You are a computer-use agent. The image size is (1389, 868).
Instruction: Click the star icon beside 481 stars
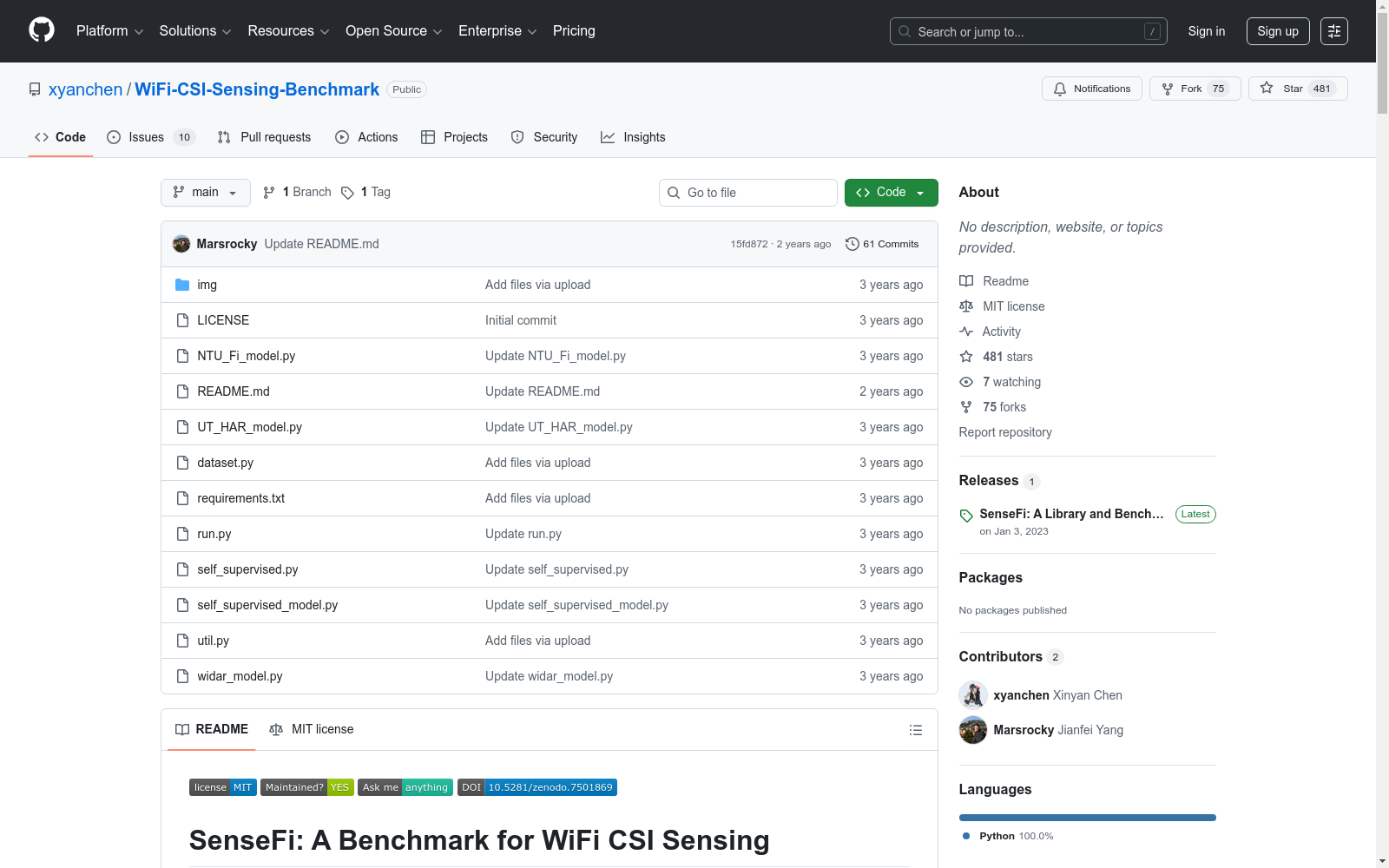966,357
